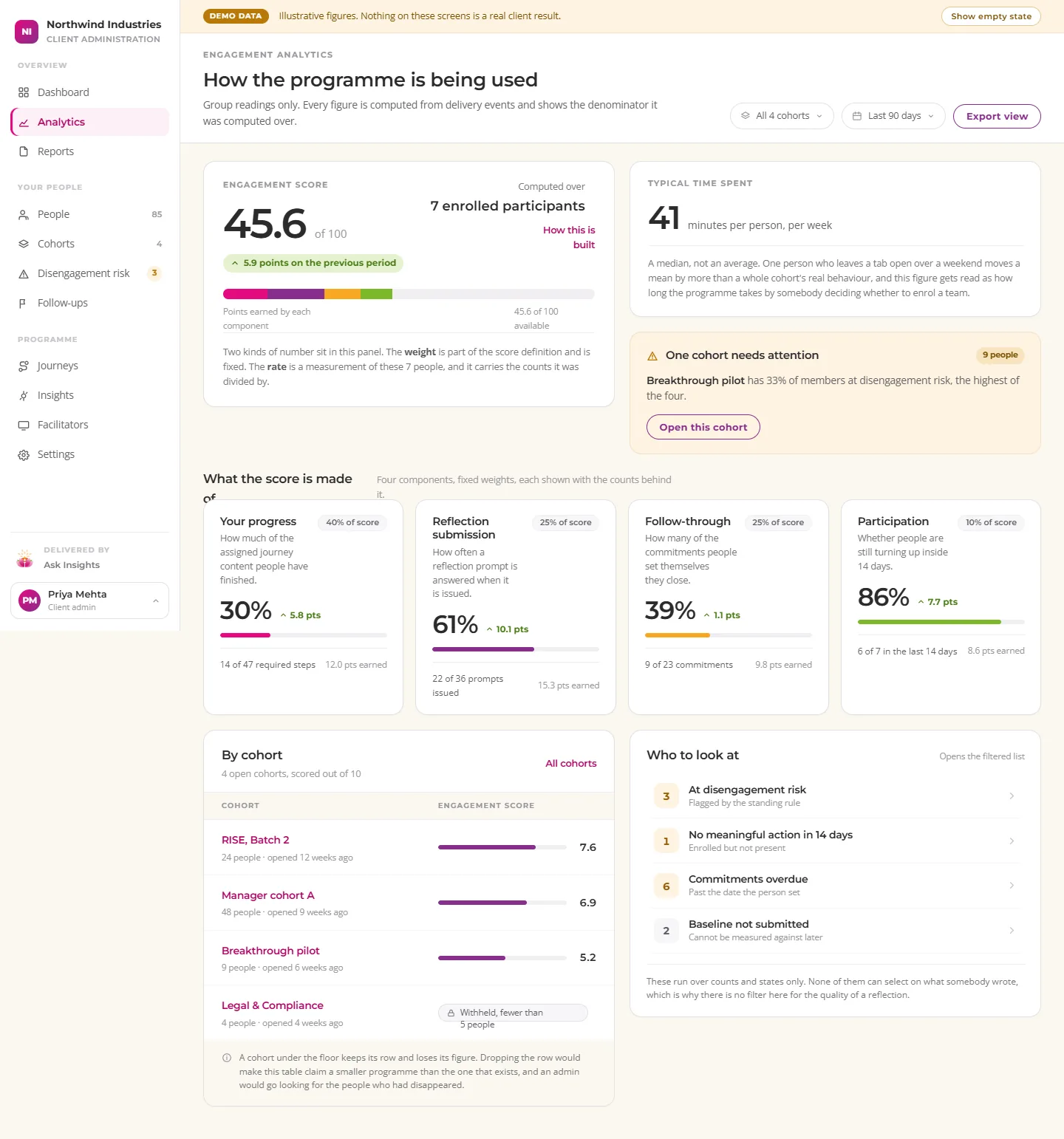1064x1139 pixels.
Task: Click the Participation 86% green progress bar
Action: [x=941, y=622]
